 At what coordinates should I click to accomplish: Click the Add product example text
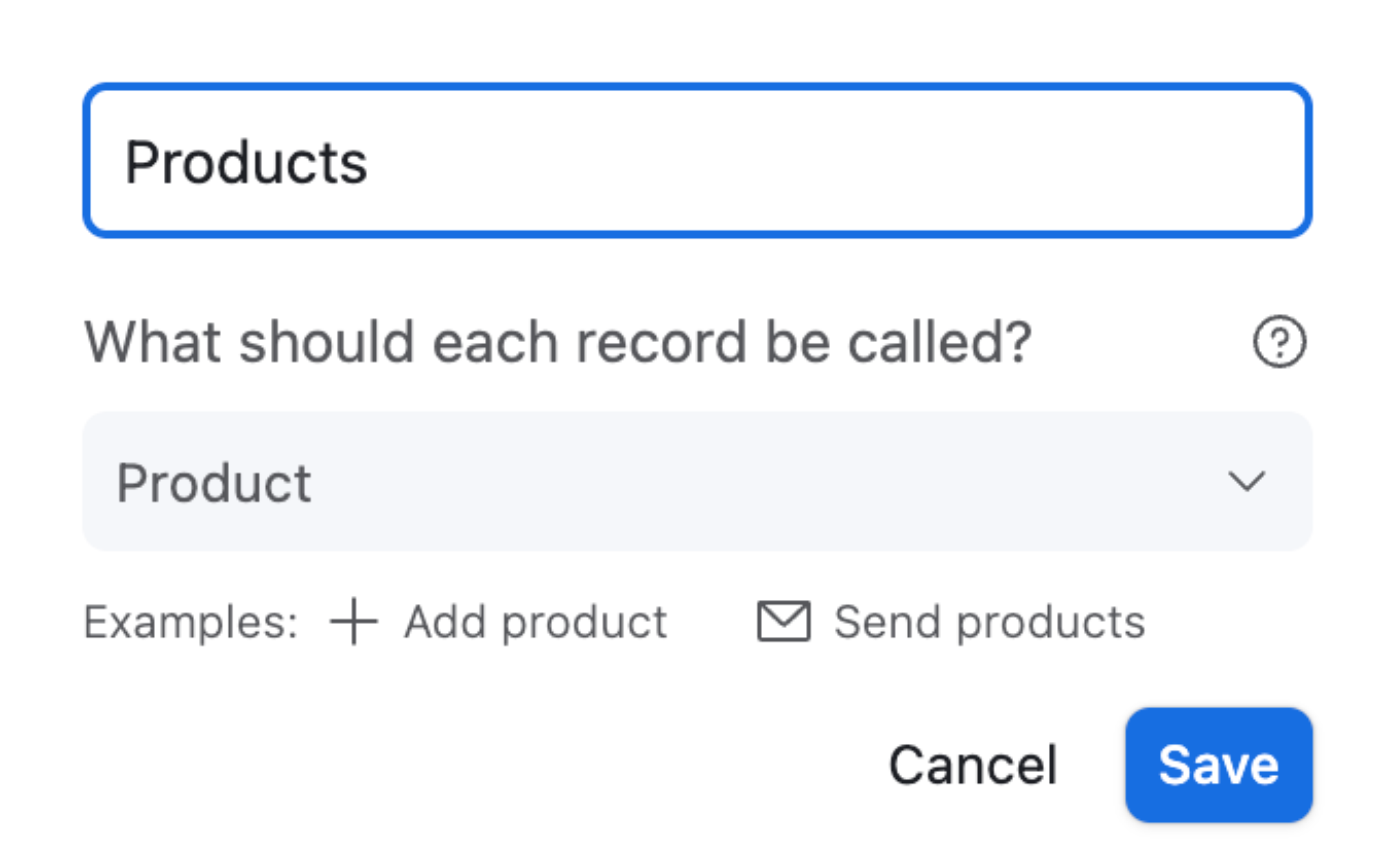pos(535,623)
